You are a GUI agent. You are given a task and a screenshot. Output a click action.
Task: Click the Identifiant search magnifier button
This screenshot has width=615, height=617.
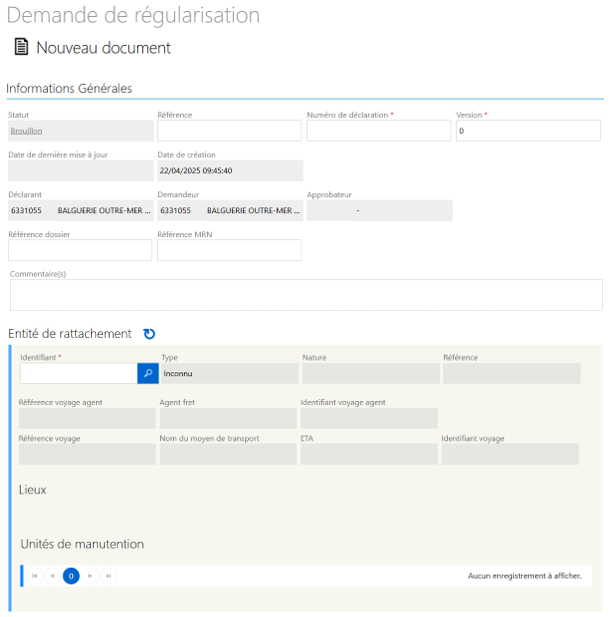[x=148, y=373]
